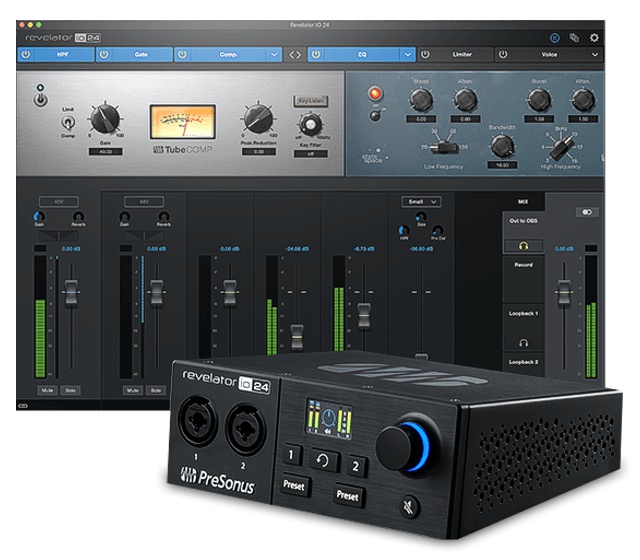640x560 pixels.
Task: Click the first EQ Atten knob
Action: 466,100
